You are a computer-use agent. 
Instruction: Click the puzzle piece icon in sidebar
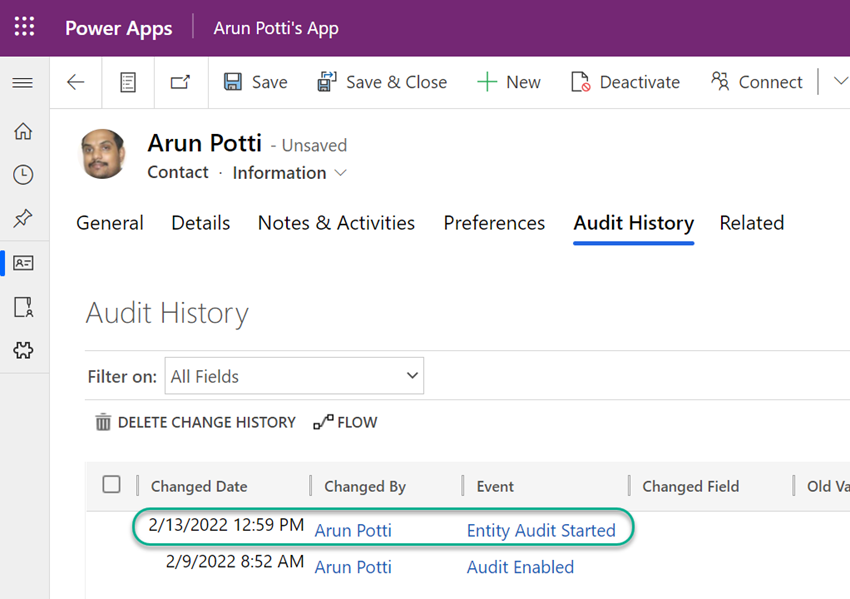[23, 351]
